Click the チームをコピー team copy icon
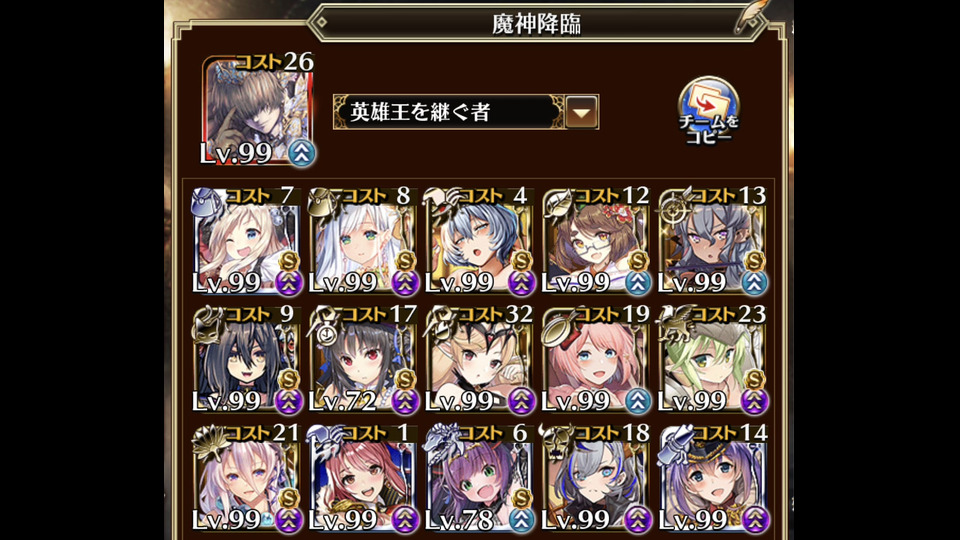 [708, 111]
